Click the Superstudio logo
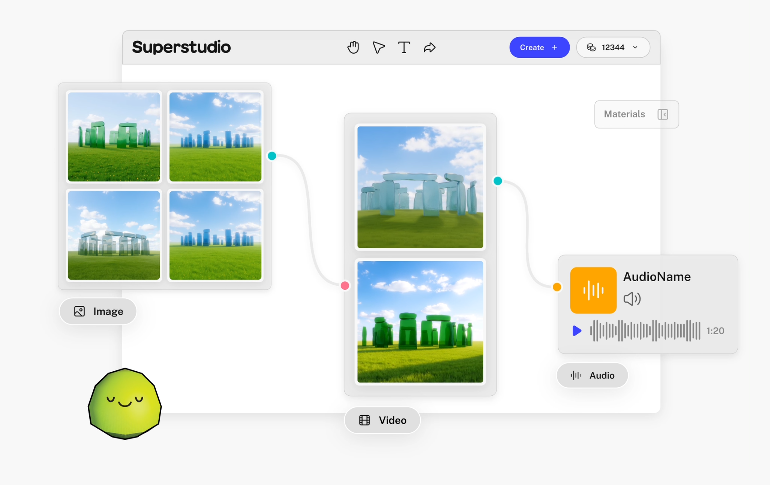This screenshot has width=770, height=485. click(181, 47)
